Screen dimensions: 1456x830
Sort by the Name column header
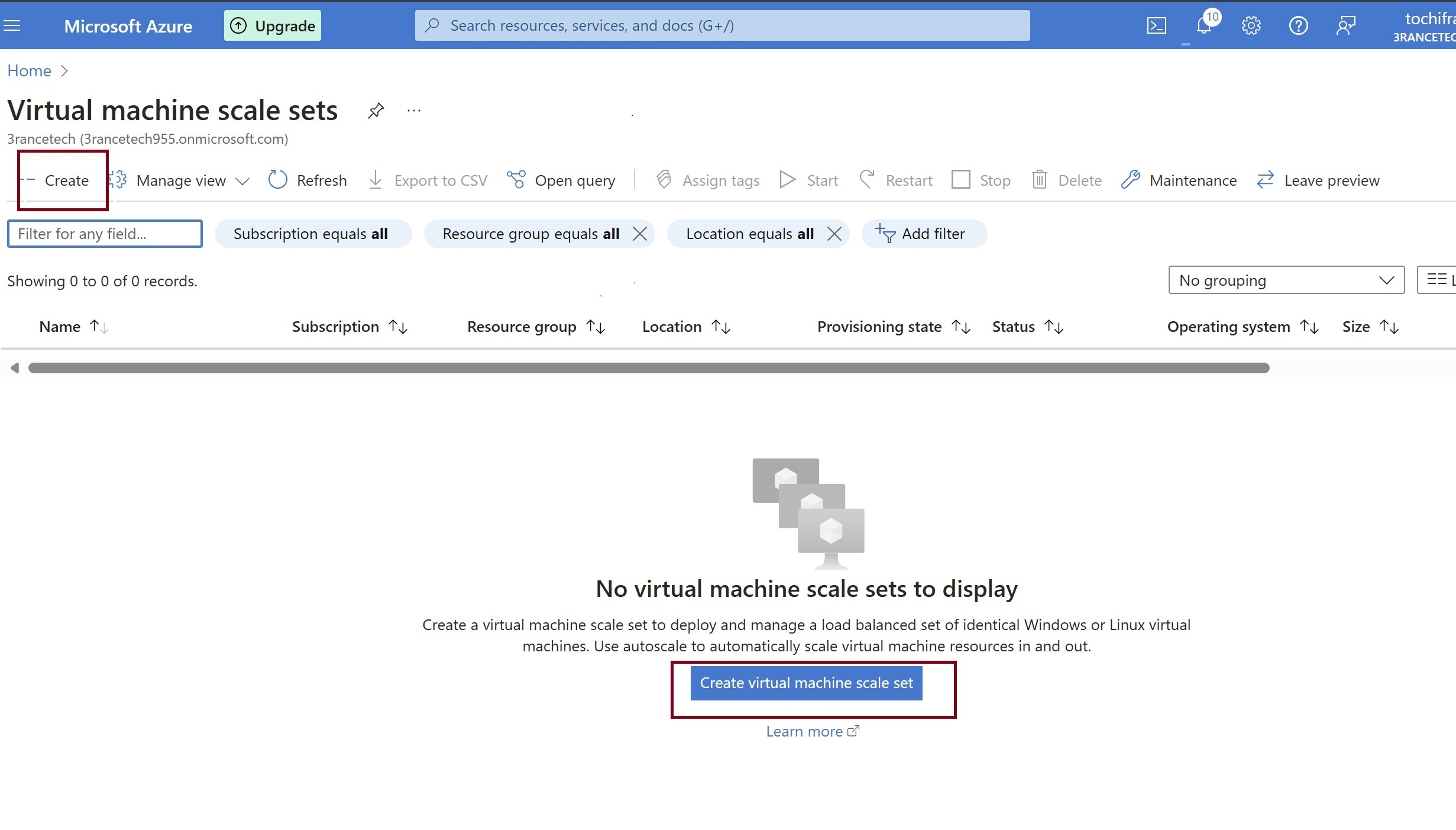pyautogui.click(x=60, y=327)
